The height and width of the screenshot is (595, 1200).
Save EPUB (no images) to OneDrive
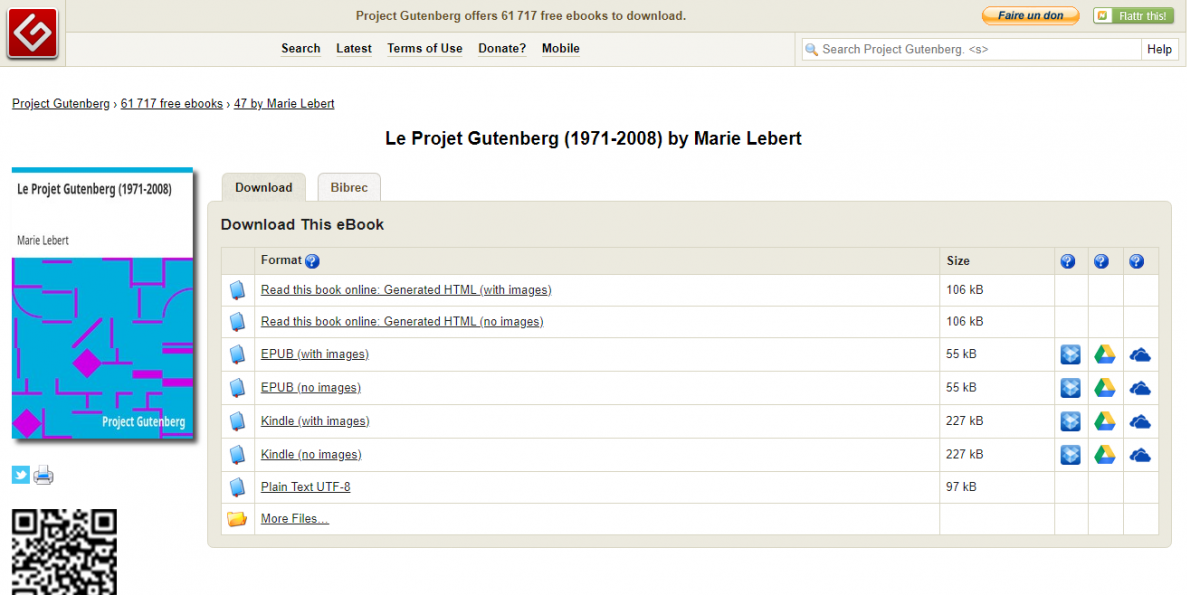[x=1139, y=387]
